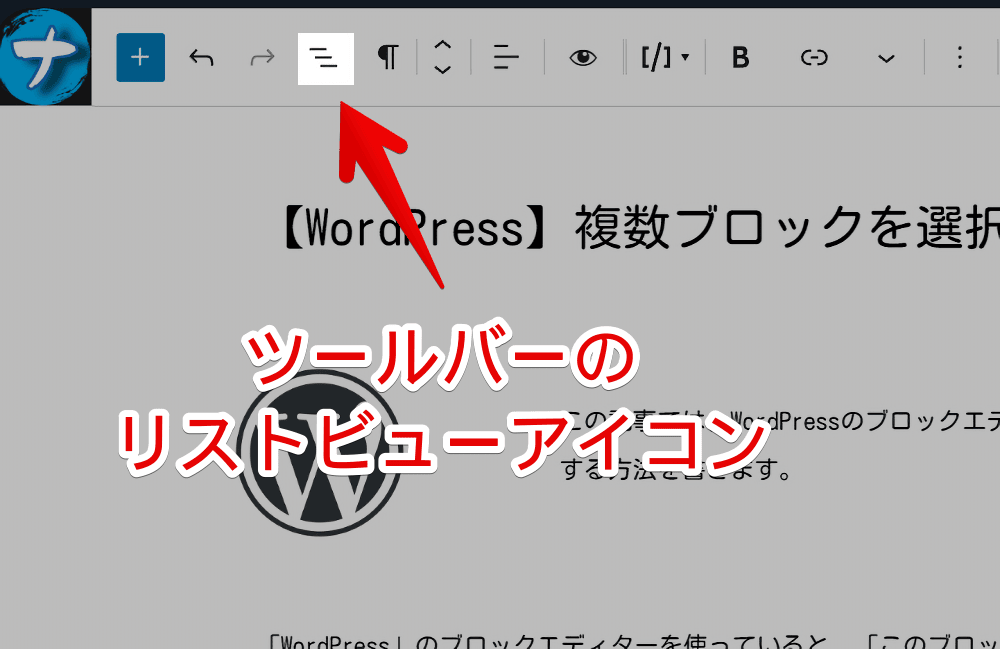The image size is (1000, 649).
Task: Toggle the highlighted list view panel
Action: [325, 57]
